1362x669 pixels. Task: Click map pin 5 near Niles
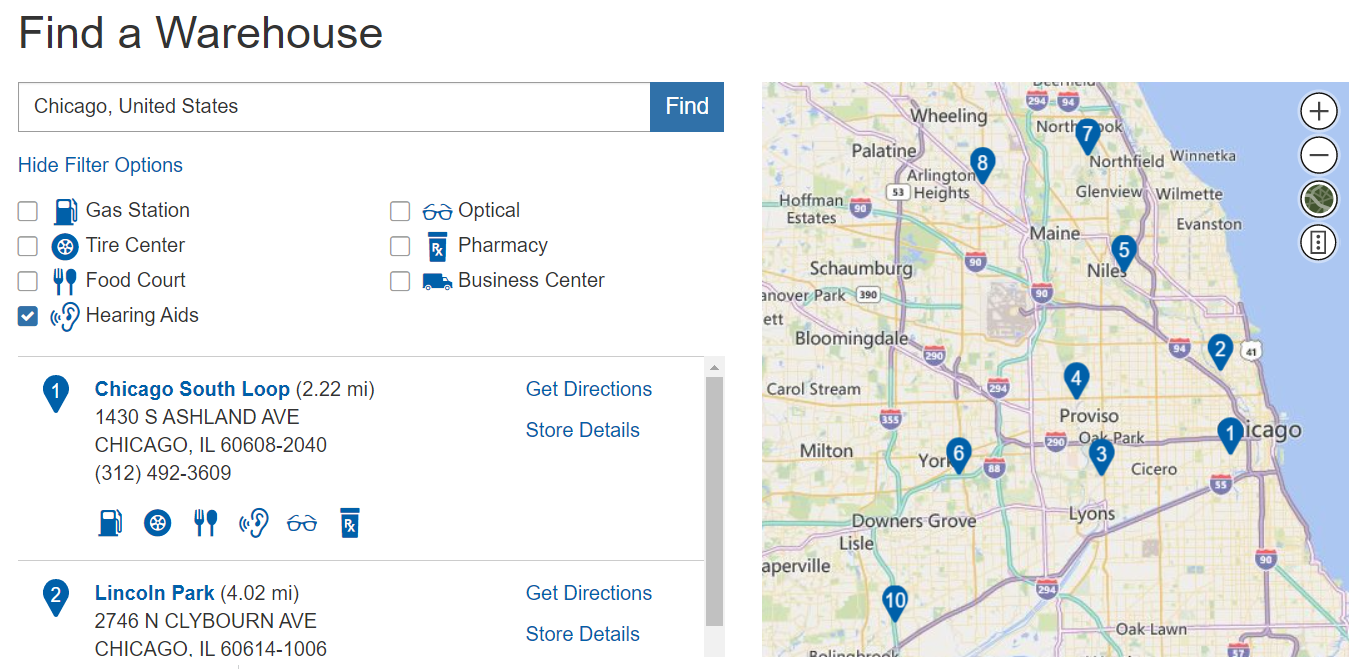1123,251
